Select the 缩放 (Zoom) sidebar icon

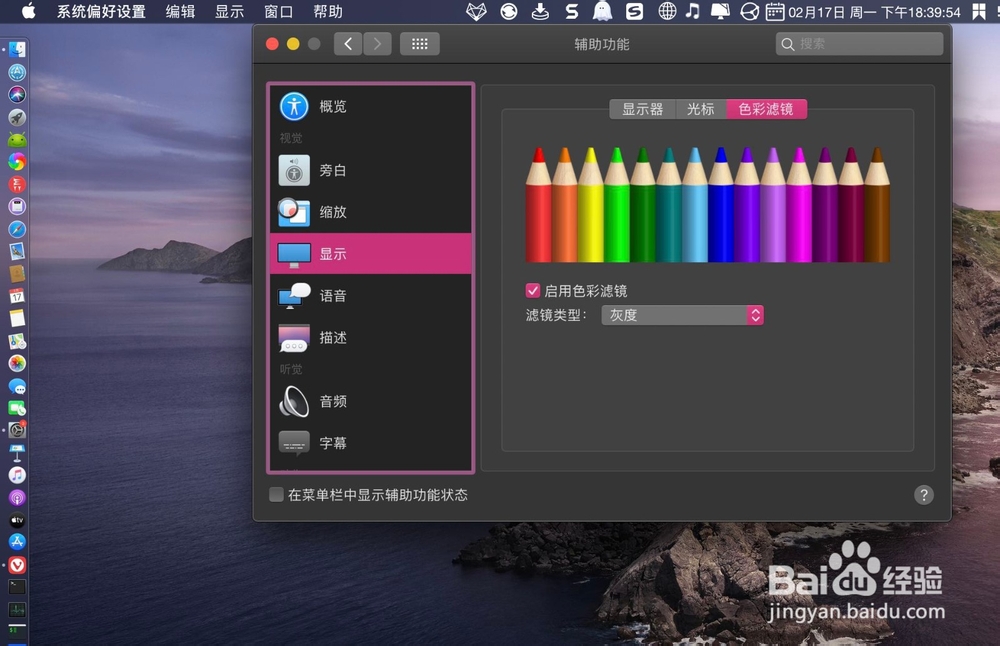pos(333,212)
